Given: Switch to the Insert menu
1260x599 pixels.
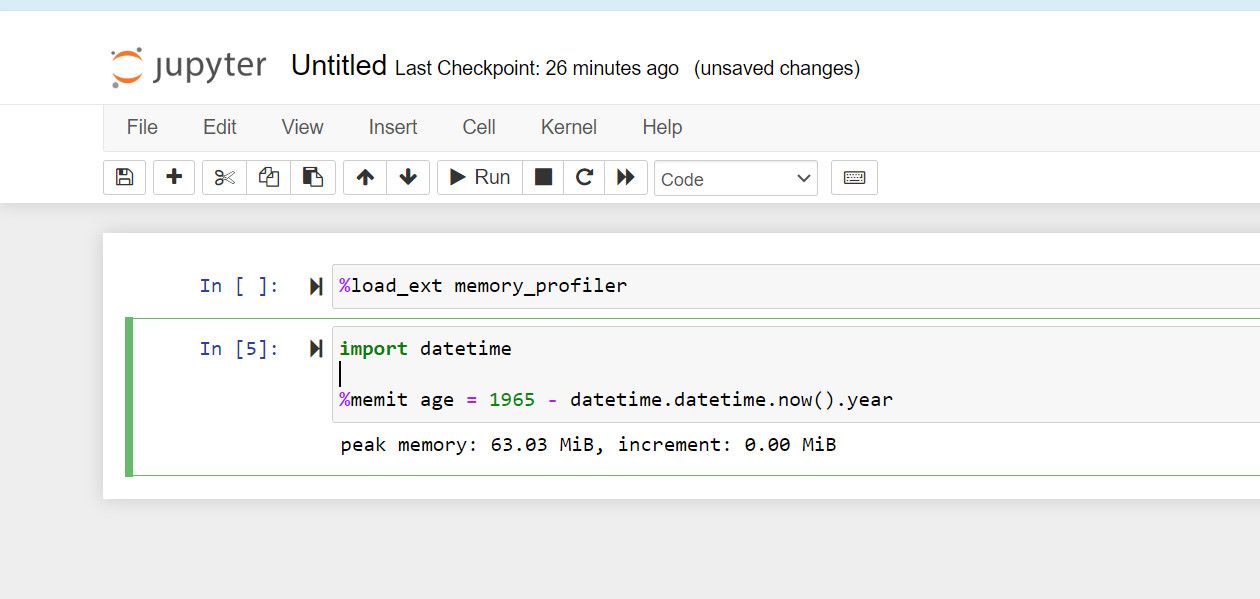Looking at the screenshot, I should (392, 127).
